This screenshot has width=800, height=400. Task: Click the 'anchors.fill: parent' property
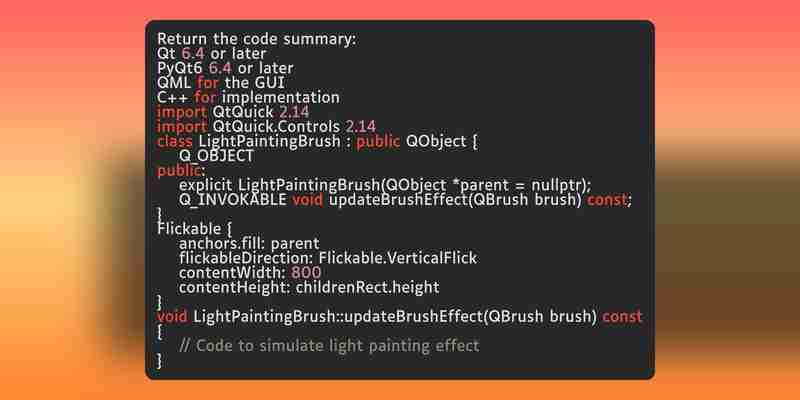pyautogui.click(x=249, y=243)
